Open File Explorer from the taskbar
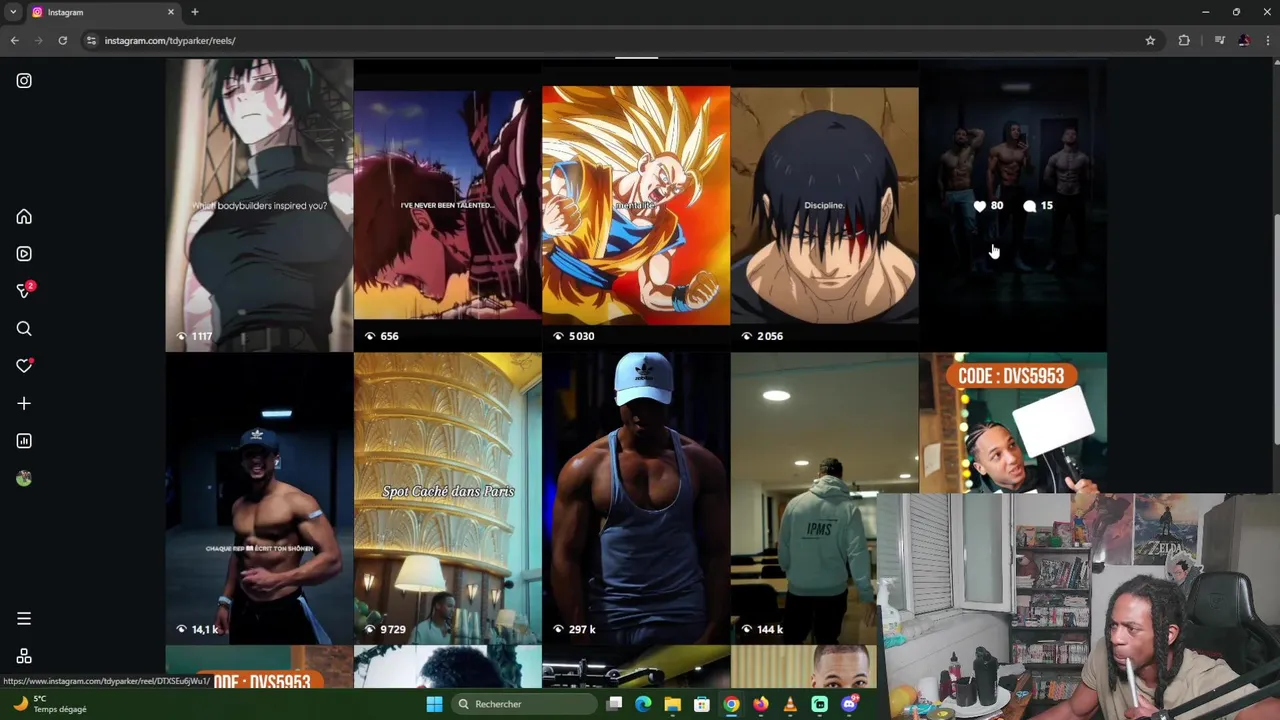The width and height of the screenshot is (1280, 720). click(x=672, y=704)
